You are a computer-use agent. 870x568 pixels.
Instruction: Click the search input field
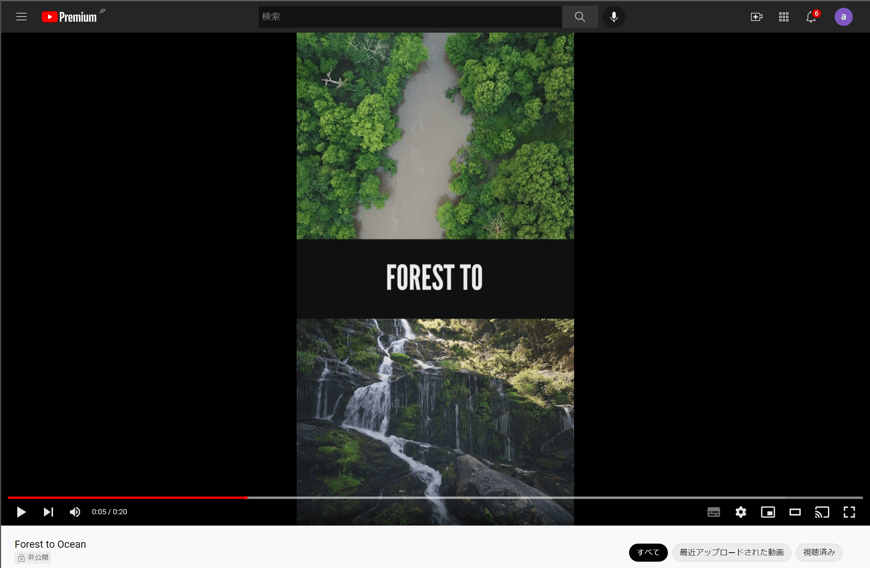(x=410, y=17)
